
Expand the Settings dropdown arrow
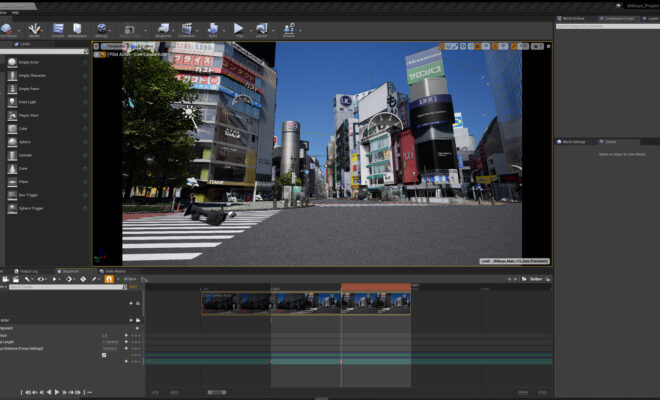pos(110,30)
